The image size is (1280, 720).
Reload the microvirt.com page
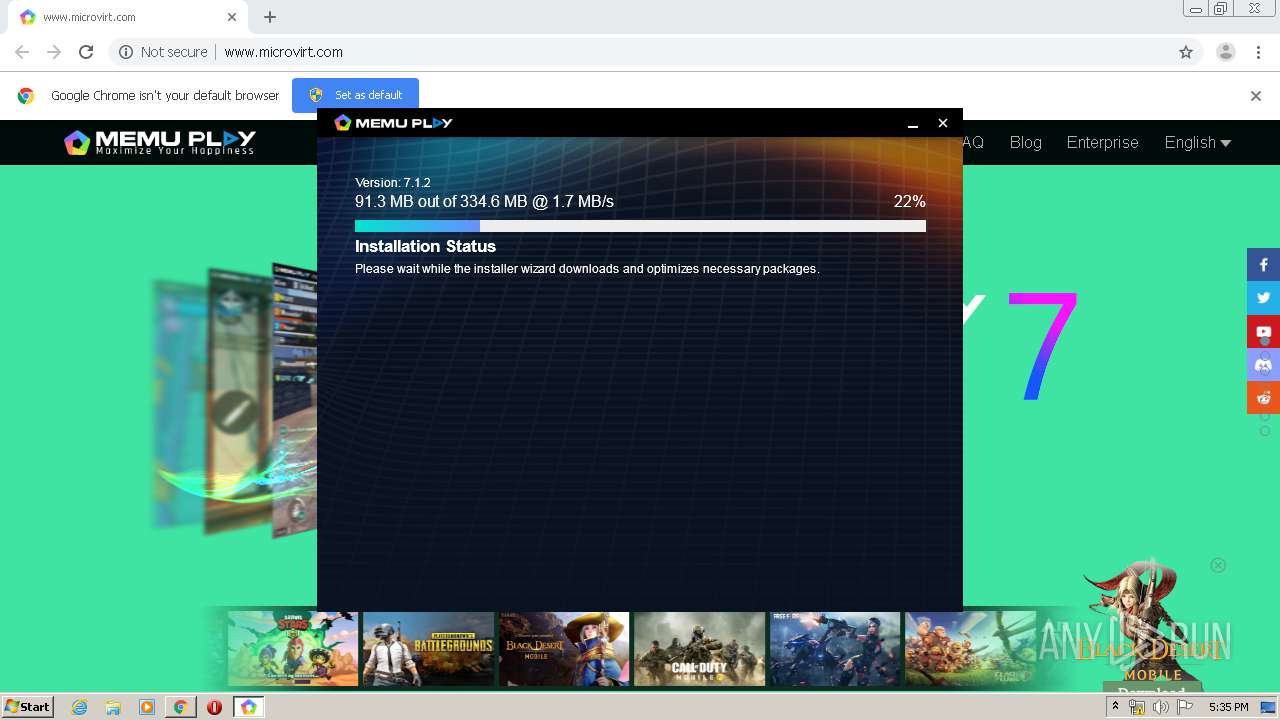click(86, 52)
